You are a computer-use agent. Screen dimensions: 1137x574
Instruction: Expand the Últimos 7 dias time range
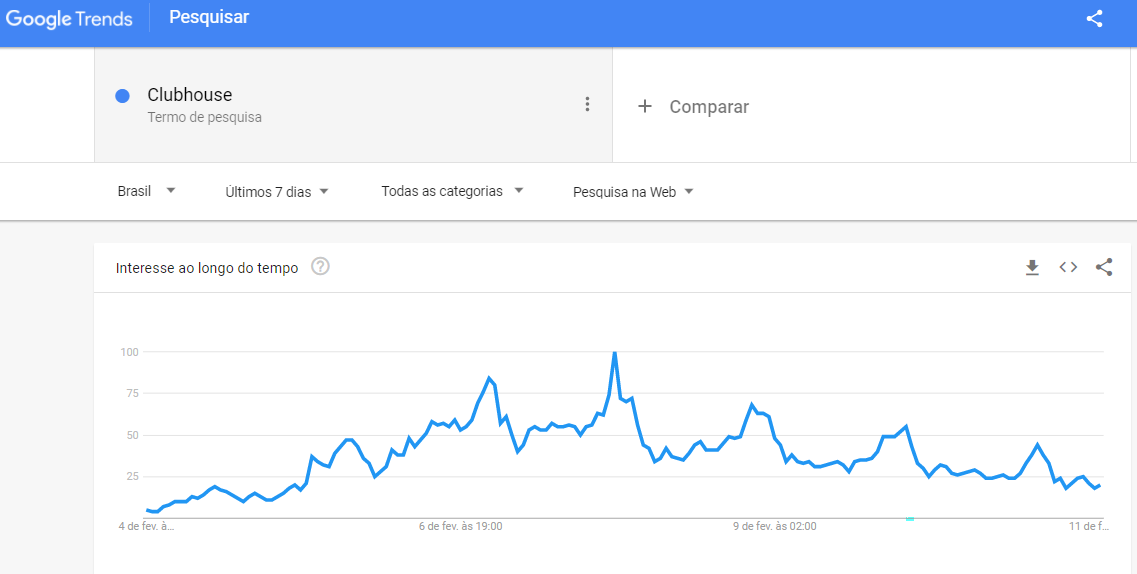pos(277,191)
